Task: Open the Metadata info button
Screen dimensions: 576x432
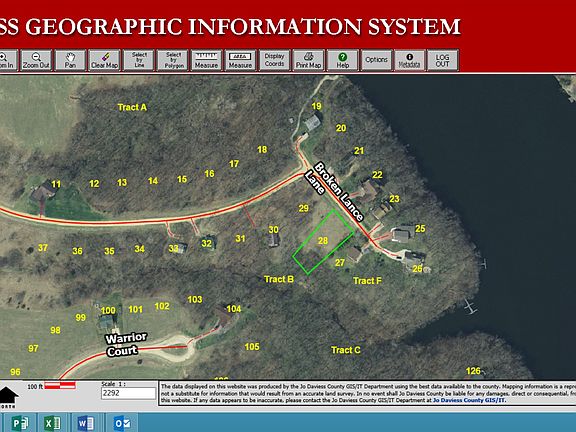Action: [x=410, y=60]
